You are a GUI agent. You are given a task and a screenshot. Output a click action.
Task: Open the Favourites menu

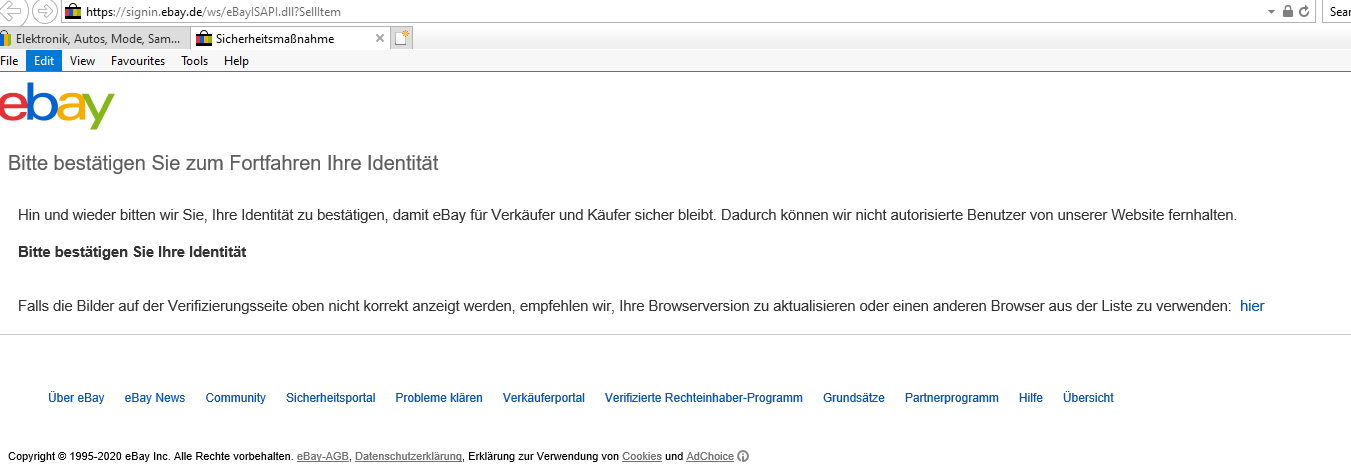tap(138, 61)
